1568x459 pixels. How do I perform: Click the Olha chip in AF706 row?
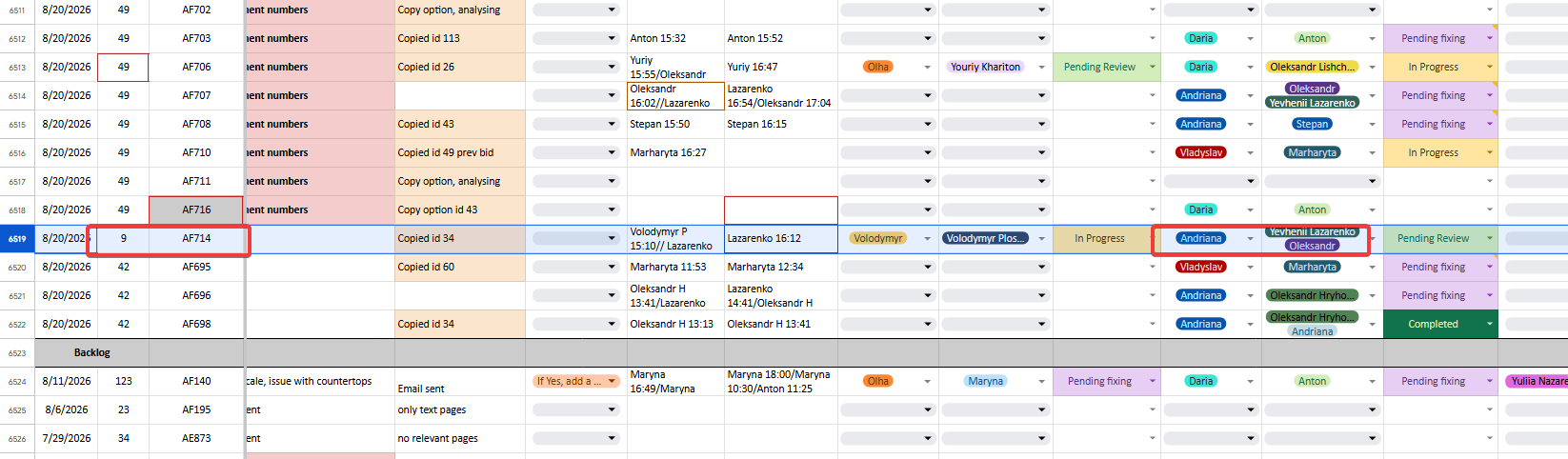(x=878, y=68)
